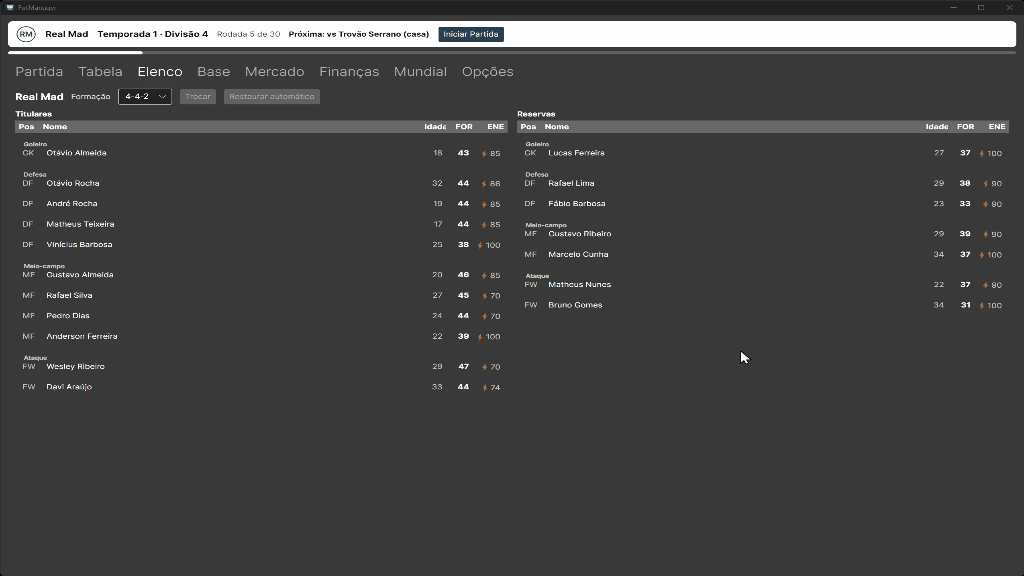
Task: Click the Rodada 5 de 30 text
Action: (248, 34)
